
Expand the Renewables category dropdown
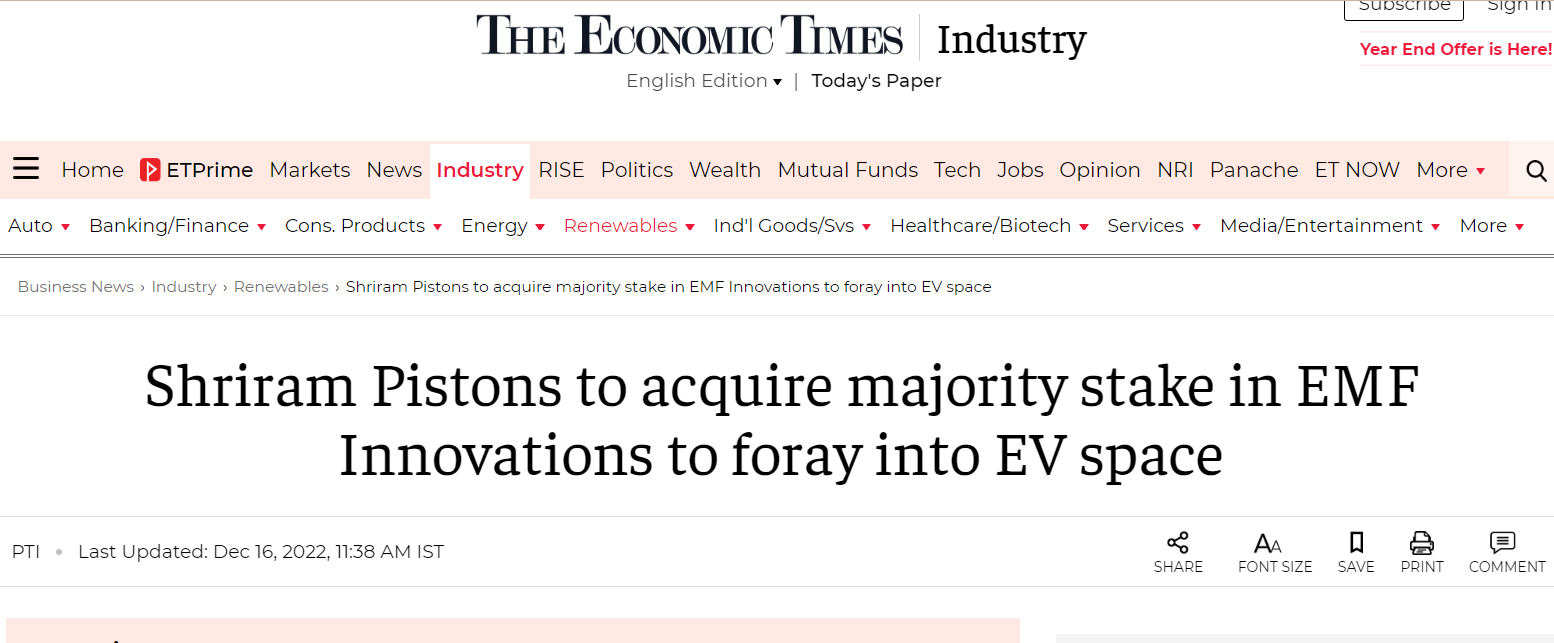coord(629,226)
